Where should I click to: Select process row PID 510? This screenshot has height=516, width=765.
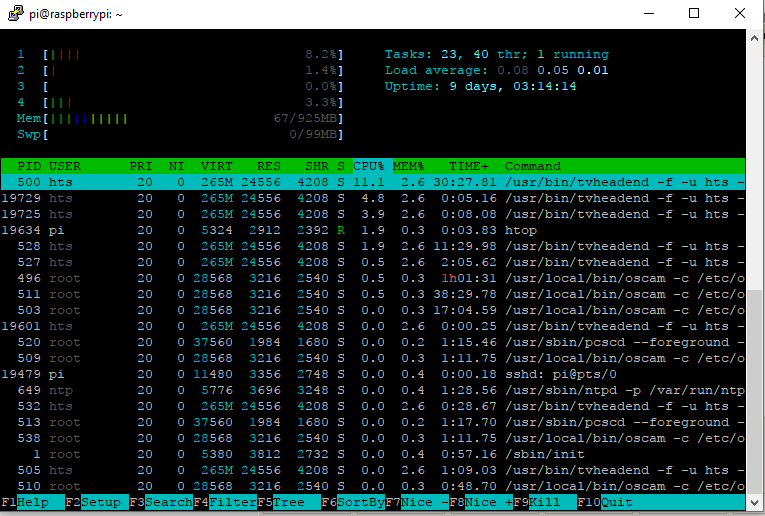pos(373,486)
